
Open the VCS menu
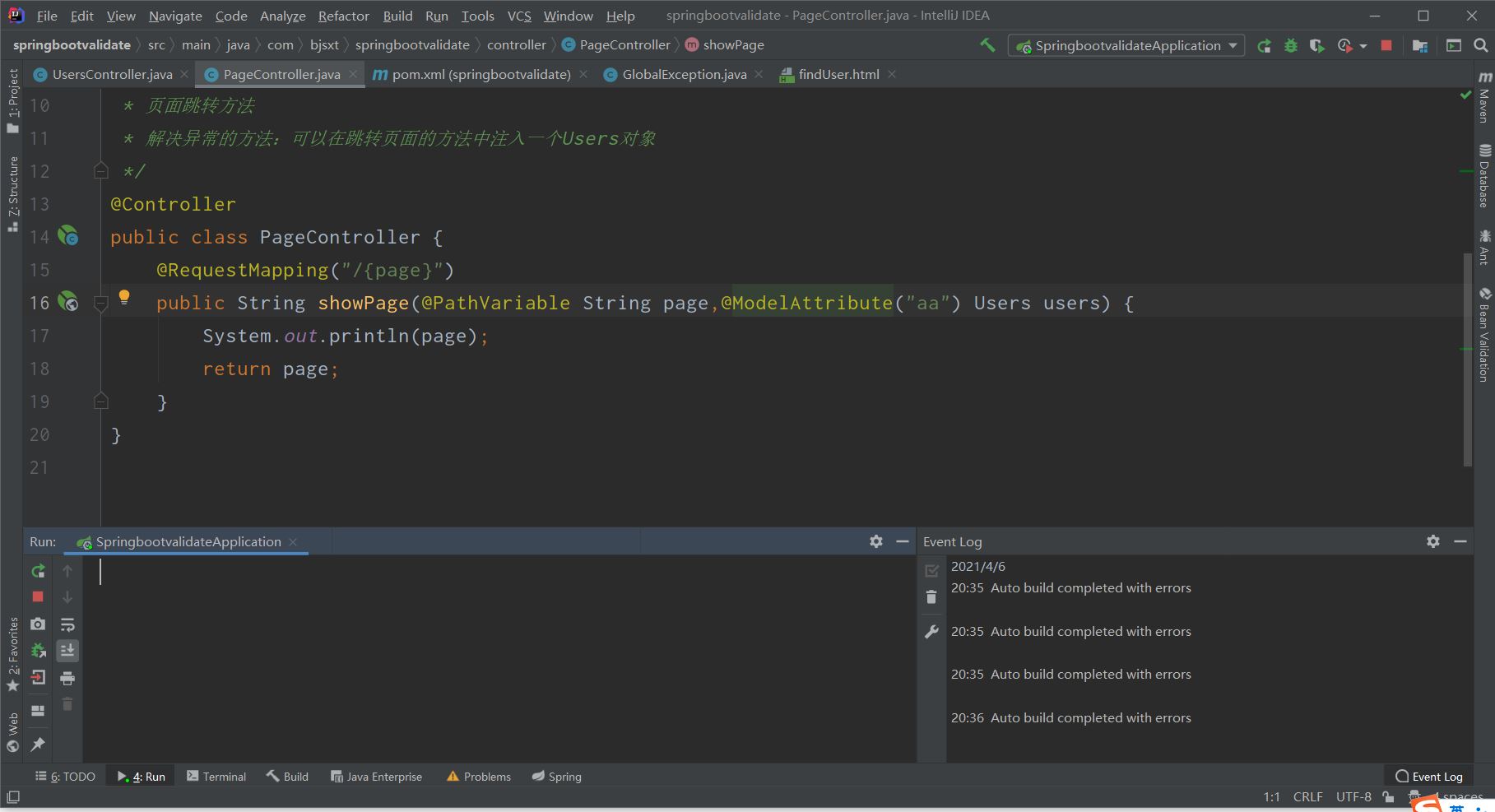[519, 16]
